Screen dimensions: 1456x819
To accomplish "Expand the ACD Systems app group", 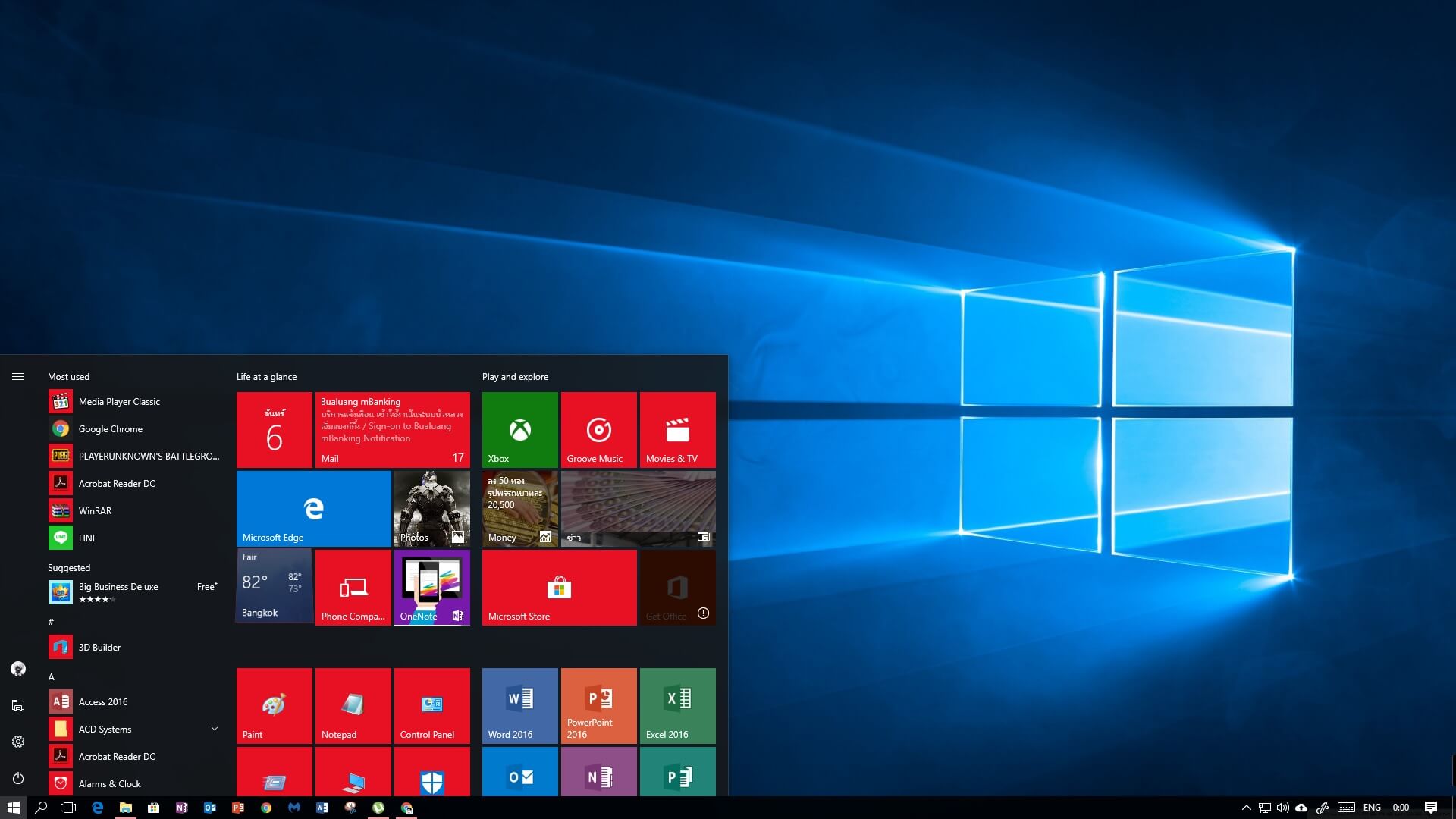I will click(x=215, y=729).
